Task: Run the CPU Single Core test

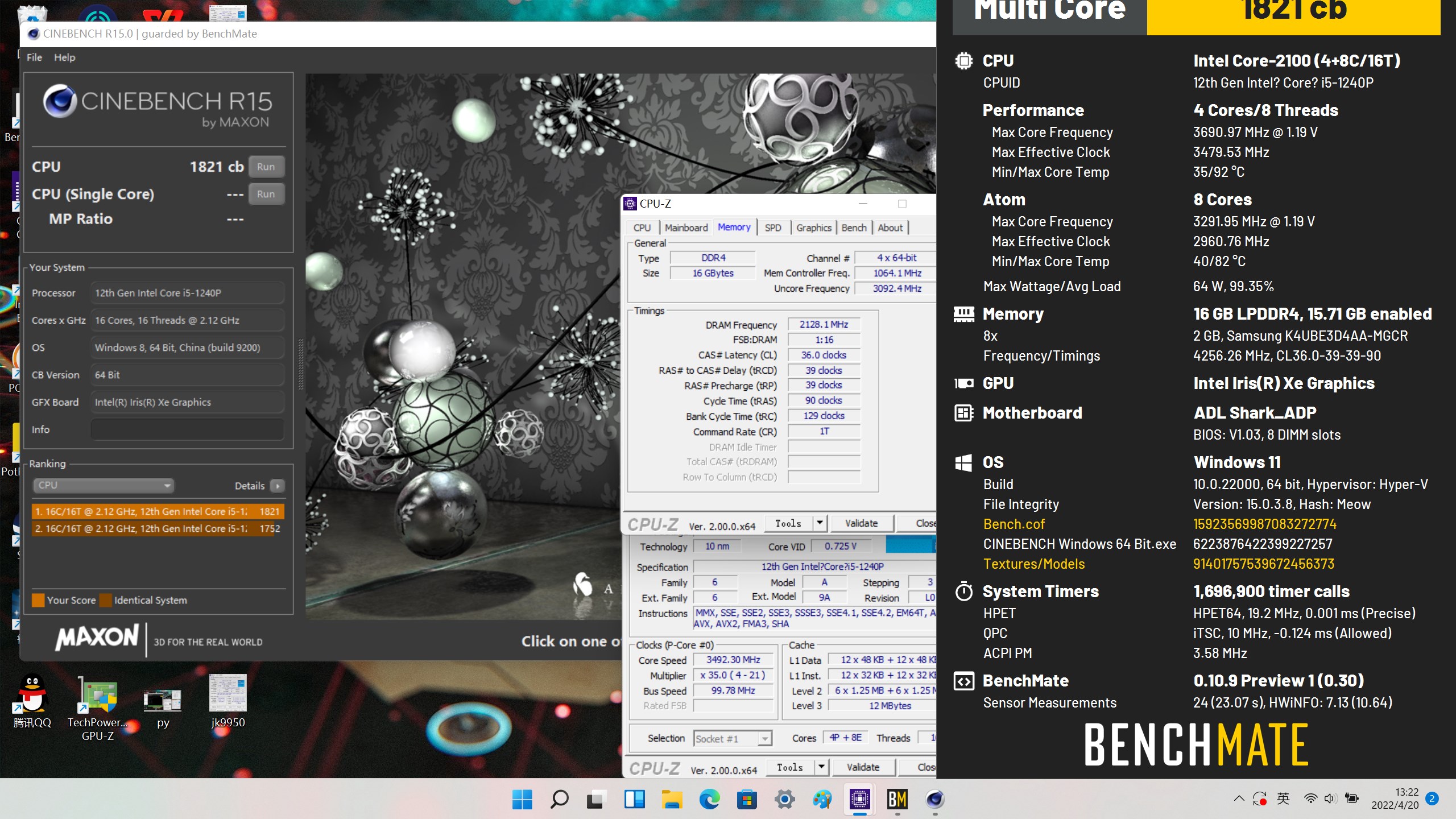Action: pos(266,194)
